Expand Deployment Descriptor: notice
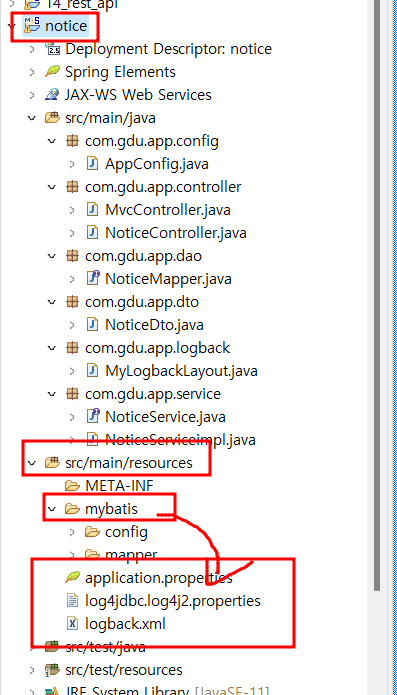Viewport: 397px width, 695px height. [x=32, y=49]
